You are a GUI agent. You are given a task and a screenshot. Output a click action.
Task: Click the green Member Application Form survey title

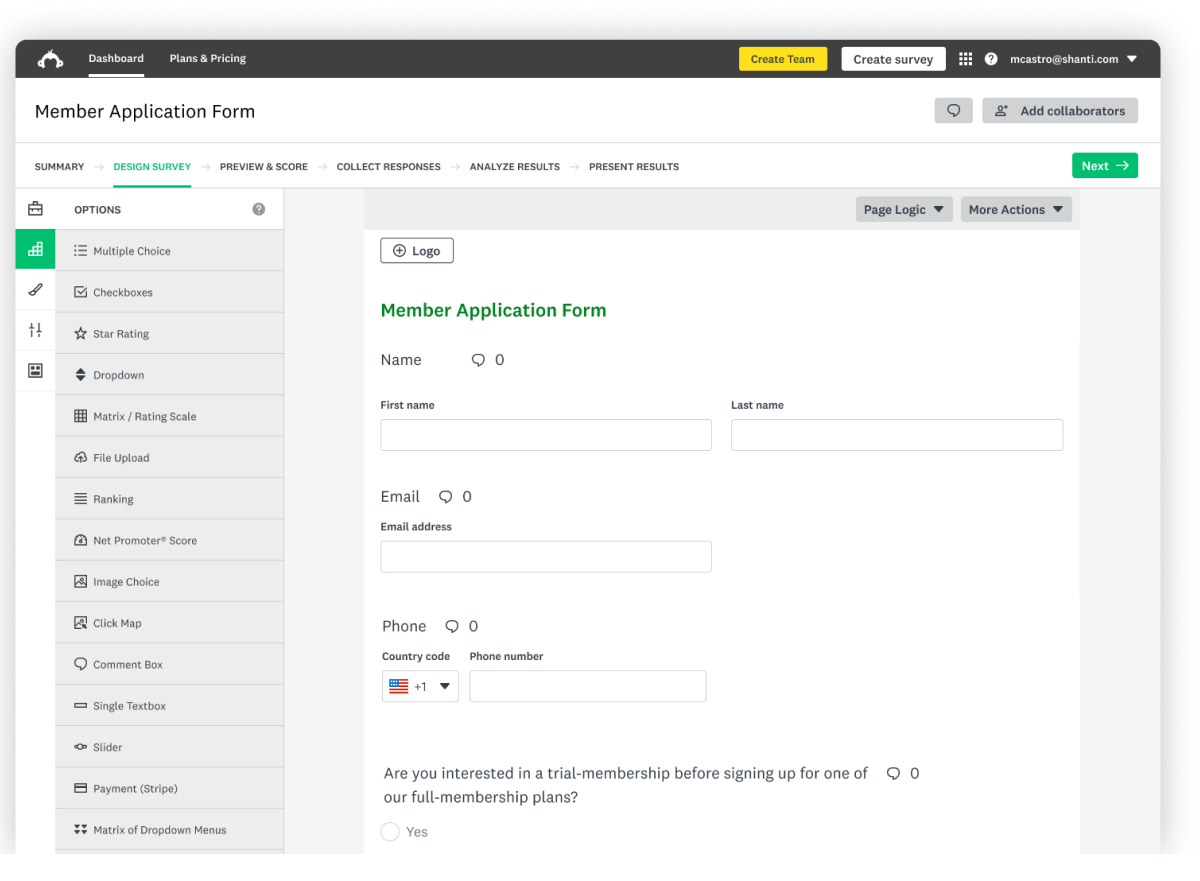[494, 310]
